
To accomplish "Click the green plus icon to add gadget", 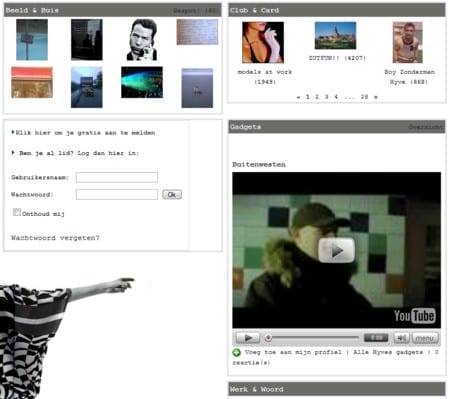I will tap(236, 352).
